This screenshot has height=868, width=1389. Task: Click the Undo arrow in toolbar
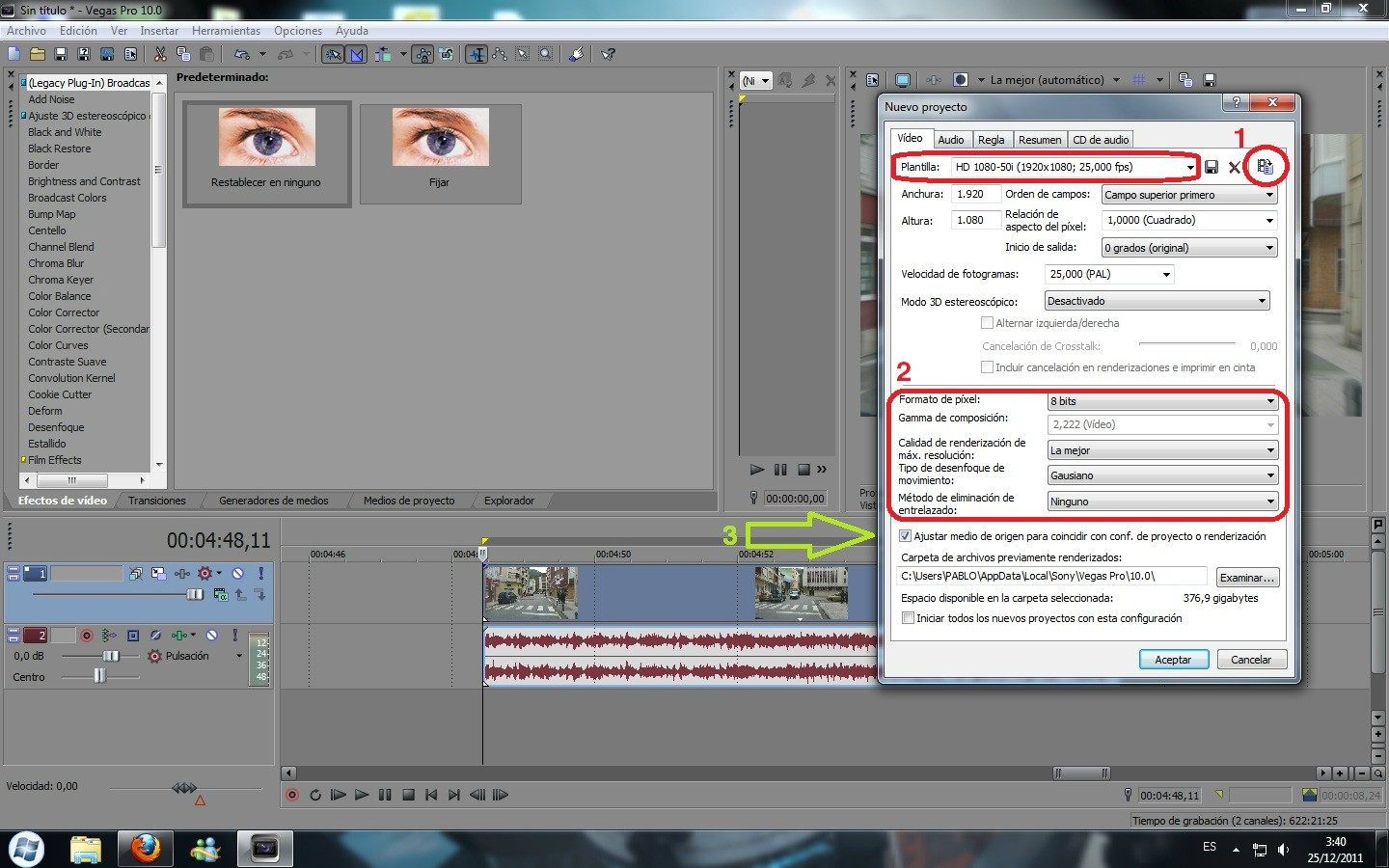pos(241,54)
